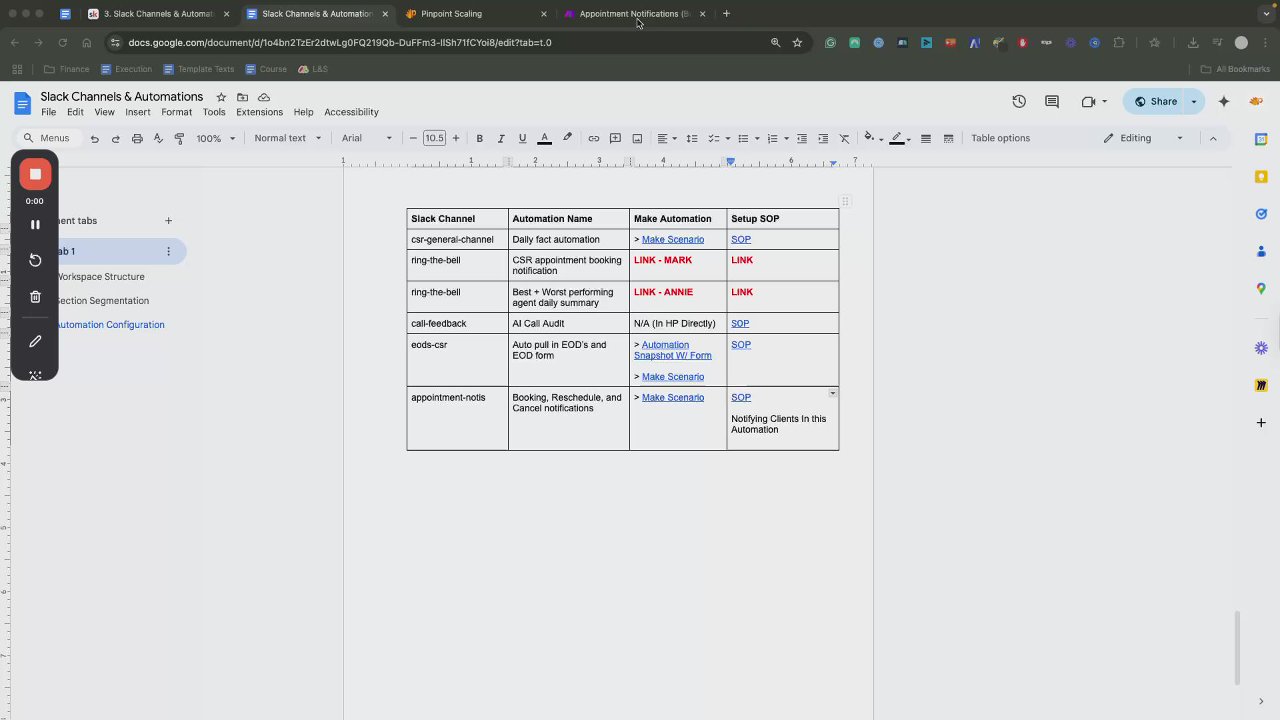Open the version history clock icon
Viewport: 1280px width, 720px height.
tap(1019, 101)
